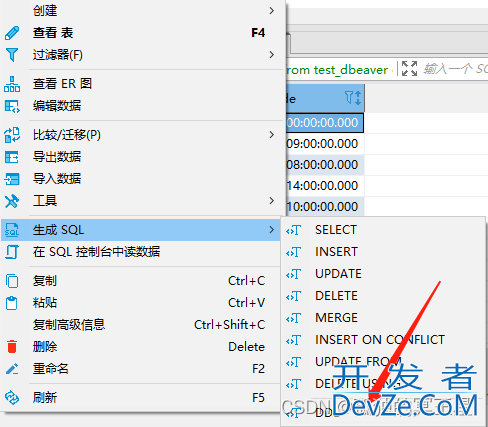Generate UPDATE FROM statement
488x427 pixels.
(x=383, y=362)
